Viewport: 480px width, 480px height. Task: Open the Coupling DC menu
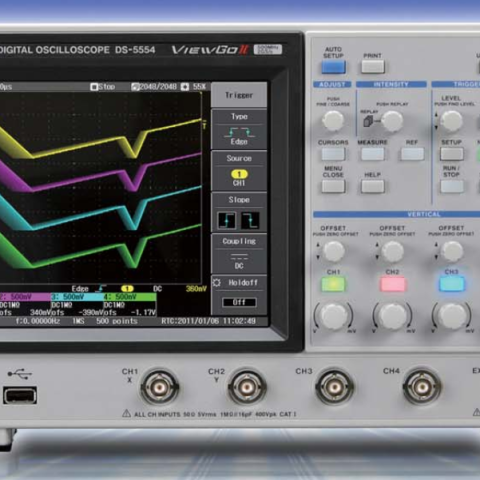pos(239,253)
